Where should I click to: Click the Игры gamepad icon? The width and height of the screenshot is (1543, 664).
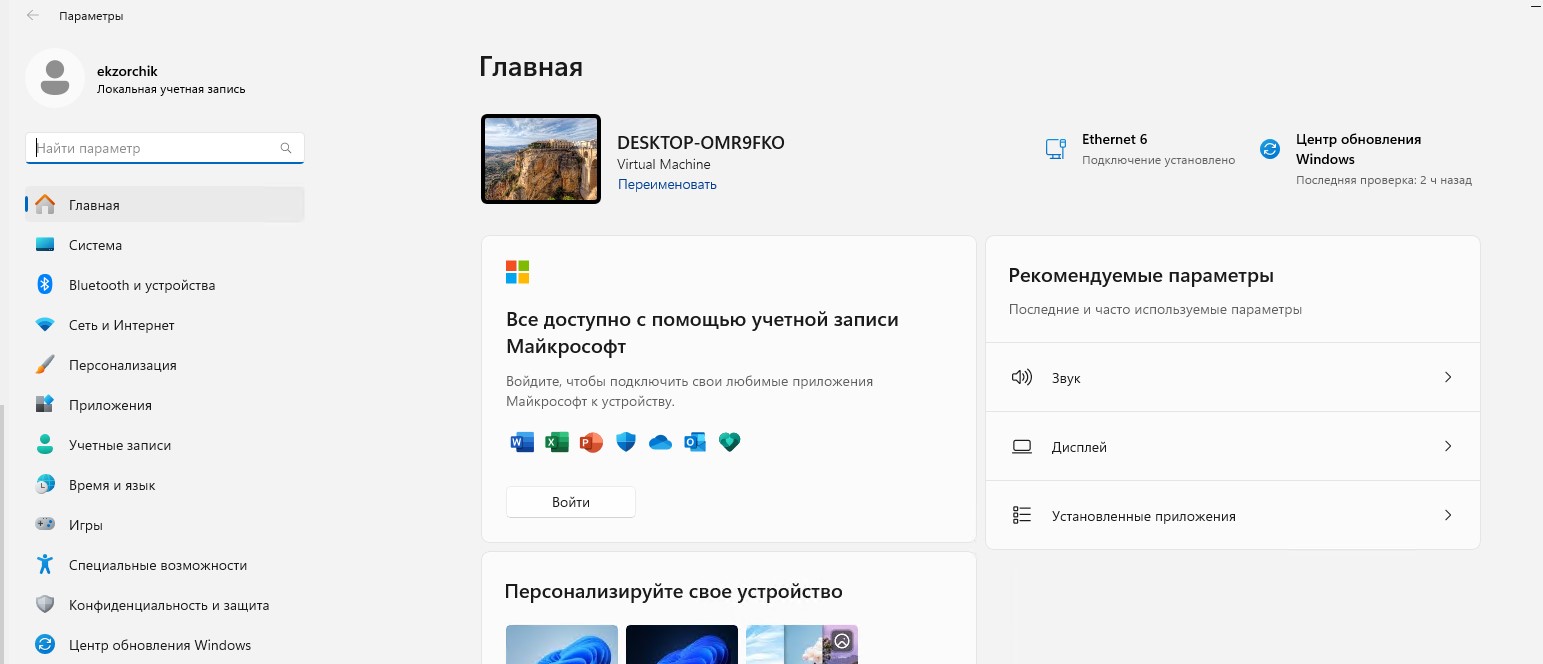[44, 525]
